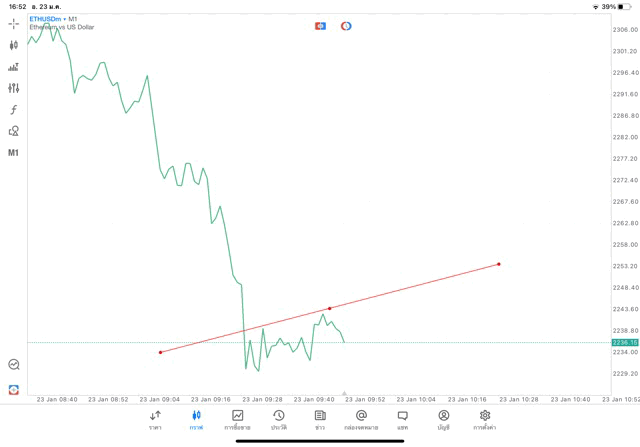Open the ข่าว (News) tab
The height and width of the screenshot is (447, 640).
pos(320,419)
